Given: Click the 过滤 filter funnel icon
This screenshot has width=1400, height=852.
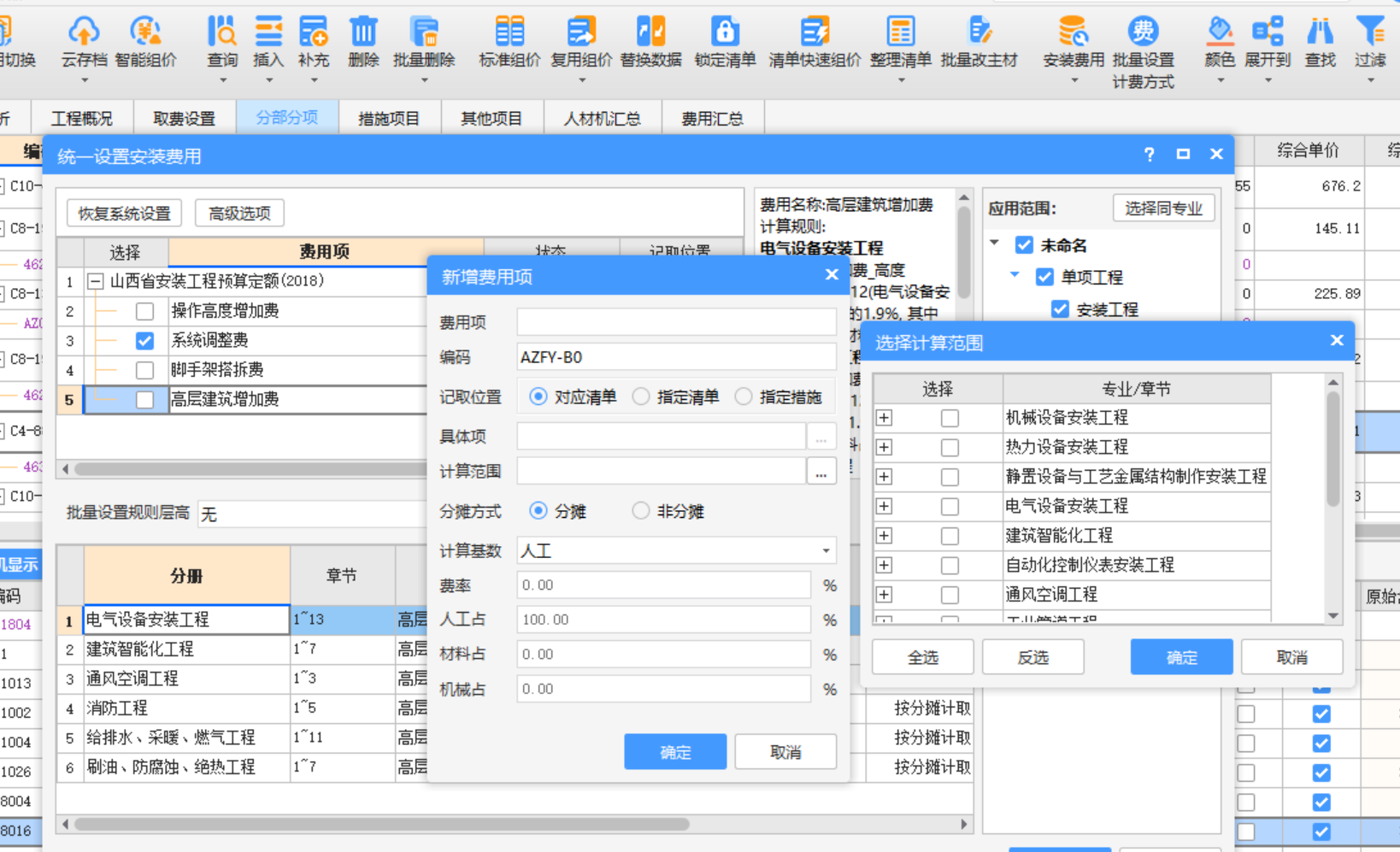Looking at the screenshot, I should [1370, 43].
